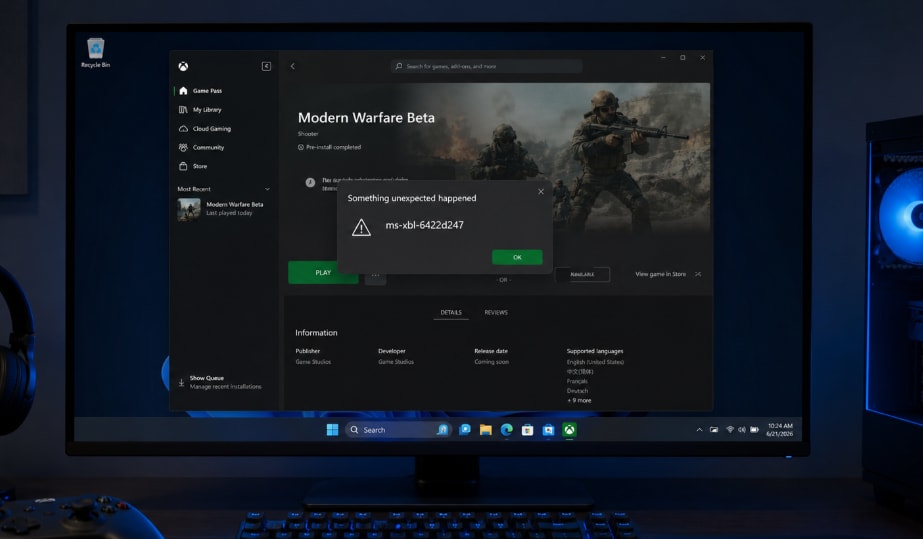Click 'View game in Store' link
Viewport: 923px width, 539px height.
(660, 274)
